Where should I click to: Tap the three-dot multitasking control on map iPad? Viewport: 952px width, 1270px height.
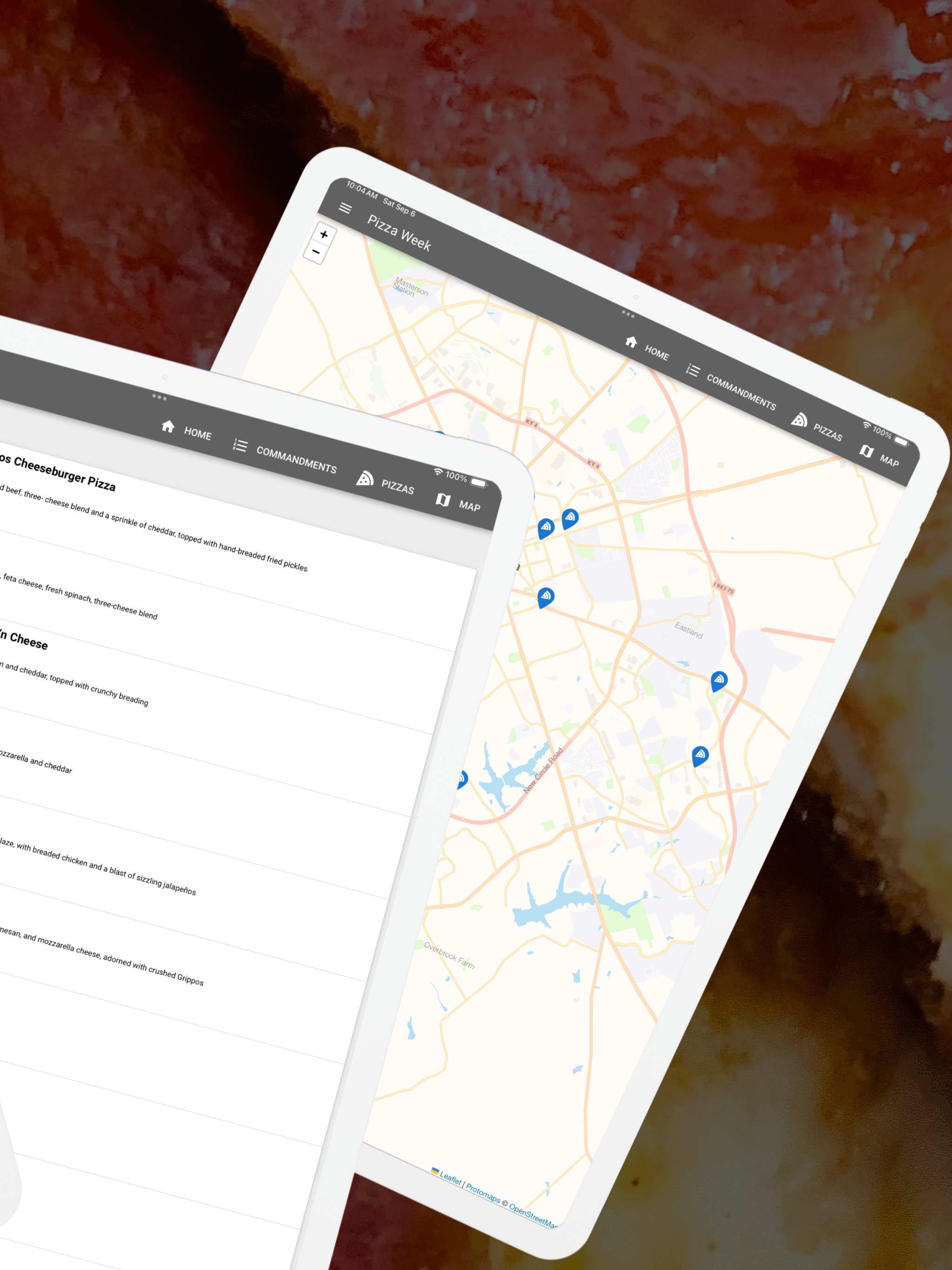tap(628, 314)
